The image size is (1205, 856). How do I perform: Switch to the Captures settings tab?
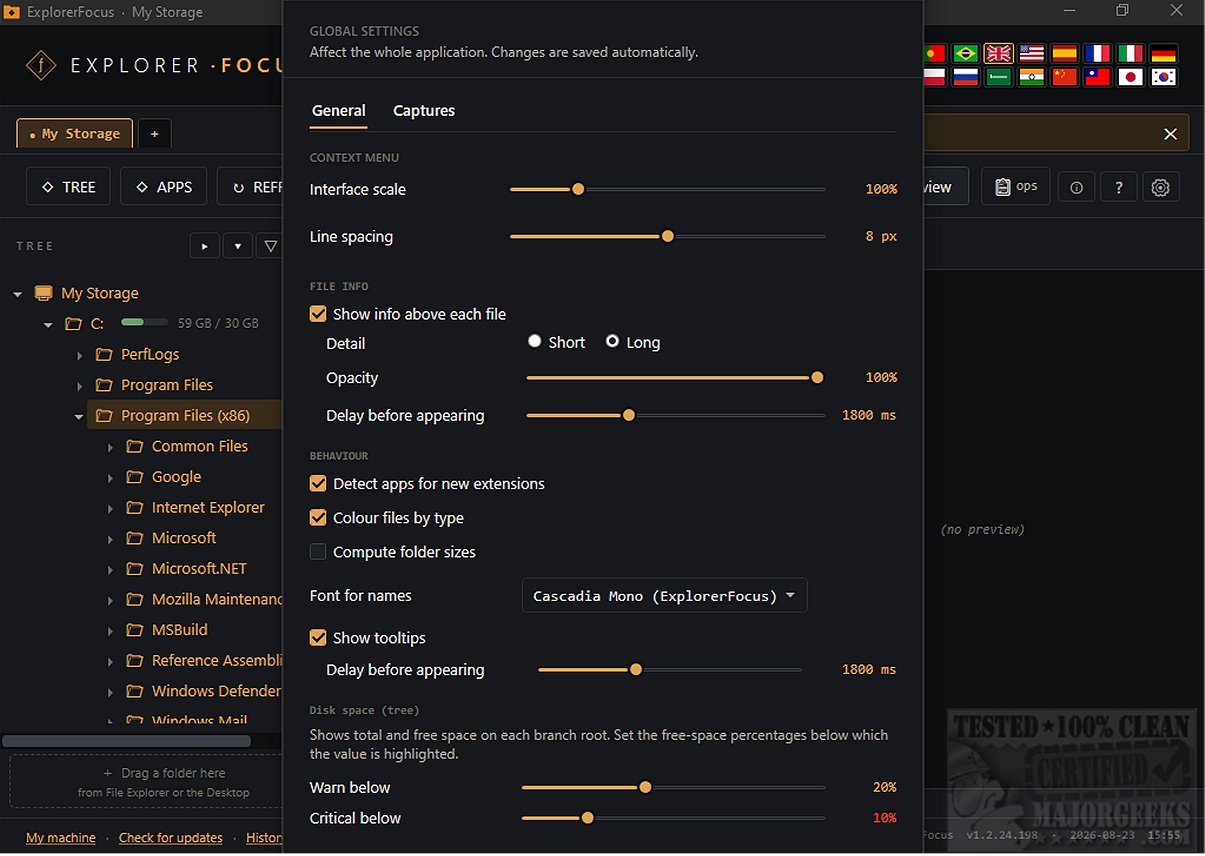pos(424,111)
